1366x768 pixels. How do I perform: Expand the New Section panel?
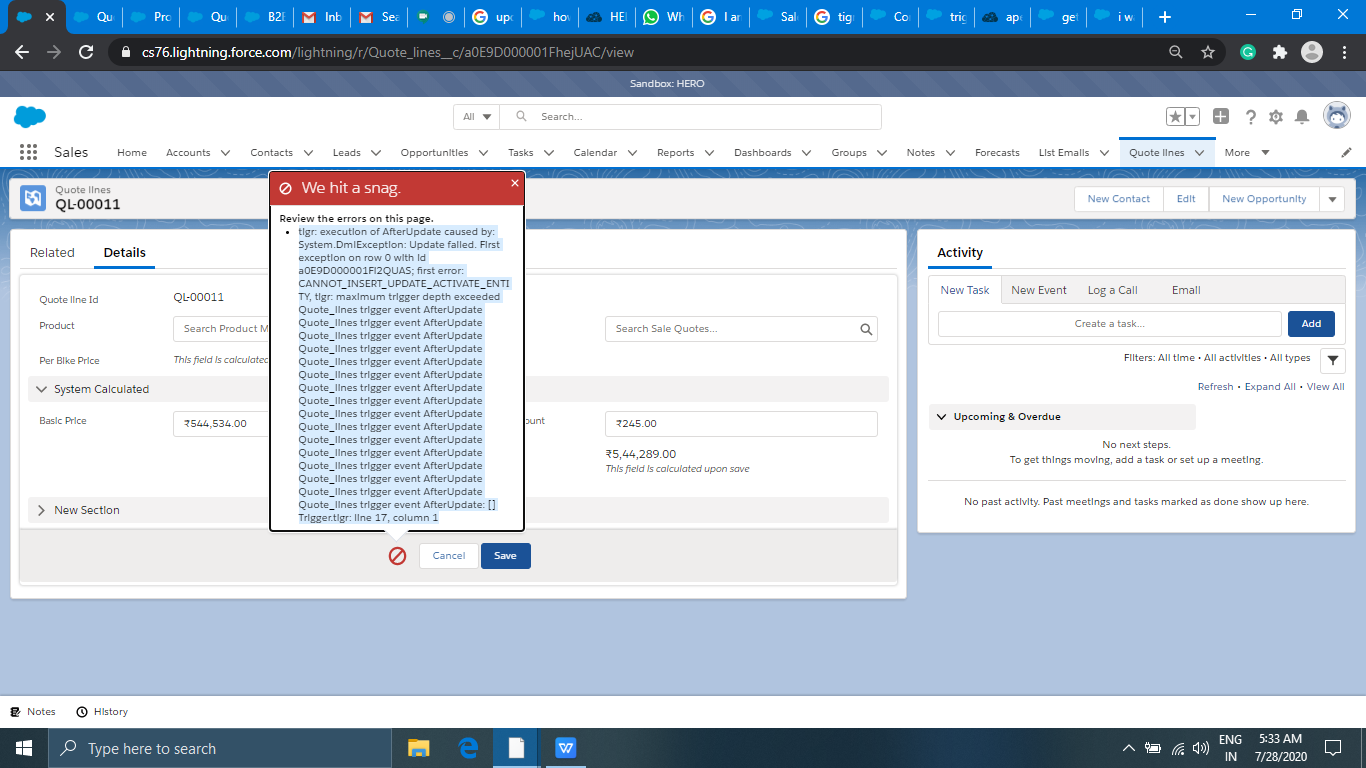42,510
